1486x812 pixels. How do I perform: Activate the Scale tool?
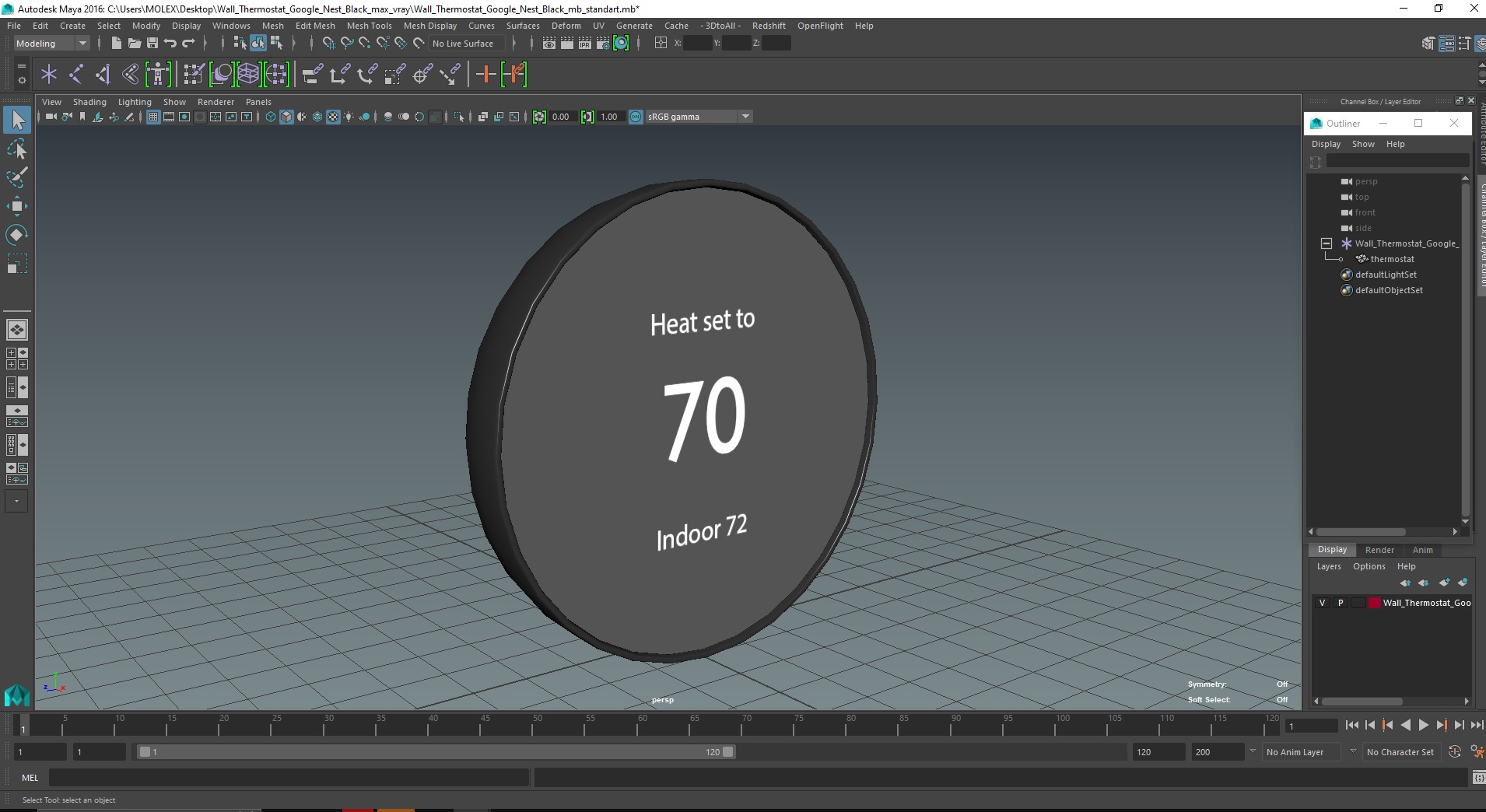pyautogui.click(x=17, y=264)
